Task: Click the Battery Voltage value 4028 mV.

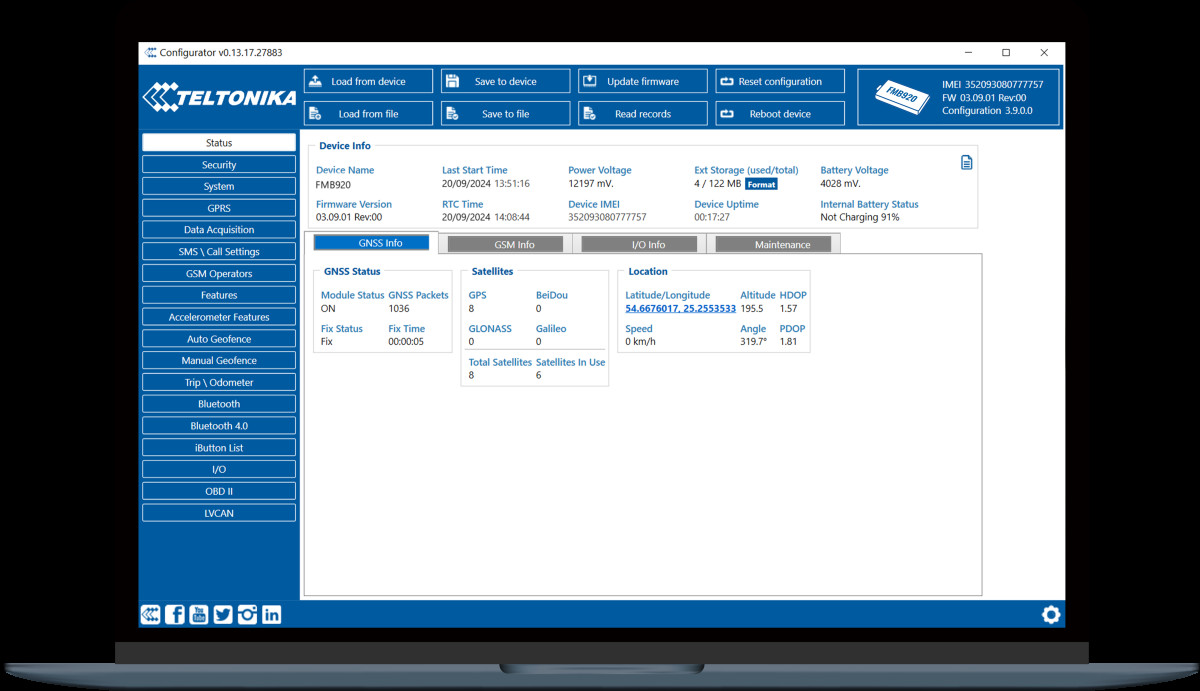Action: coord(840,184)
